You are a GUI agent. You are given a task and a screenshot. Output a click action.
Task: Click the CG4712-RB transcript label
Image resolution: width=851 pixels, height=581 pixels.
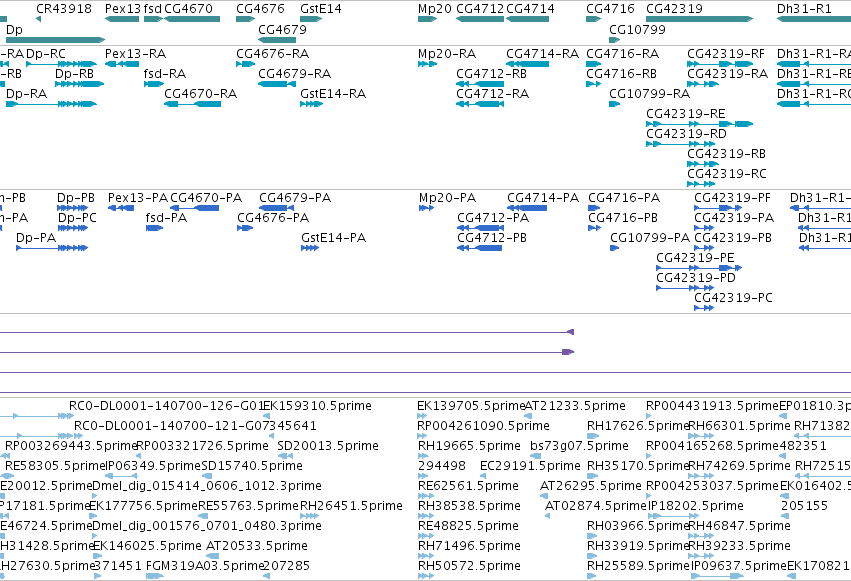point(491,74)
